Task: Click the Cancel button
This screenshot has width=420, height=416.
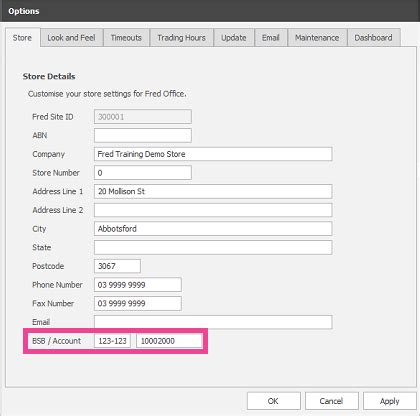Action: (332, 401)
